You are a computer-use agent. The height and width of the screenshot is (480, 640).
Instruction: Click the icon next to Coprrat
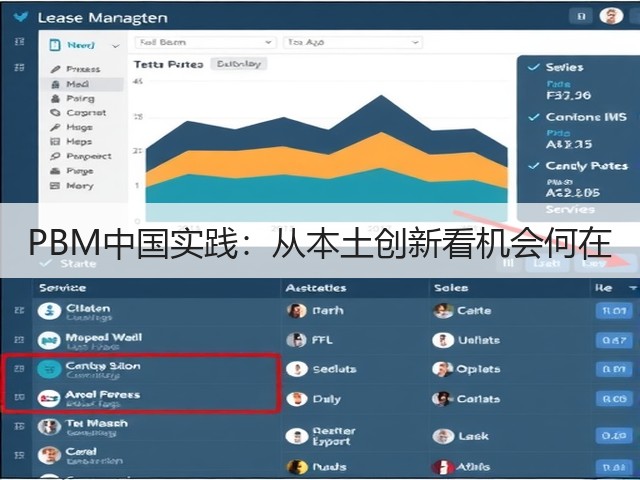click(x=55, y=113)
